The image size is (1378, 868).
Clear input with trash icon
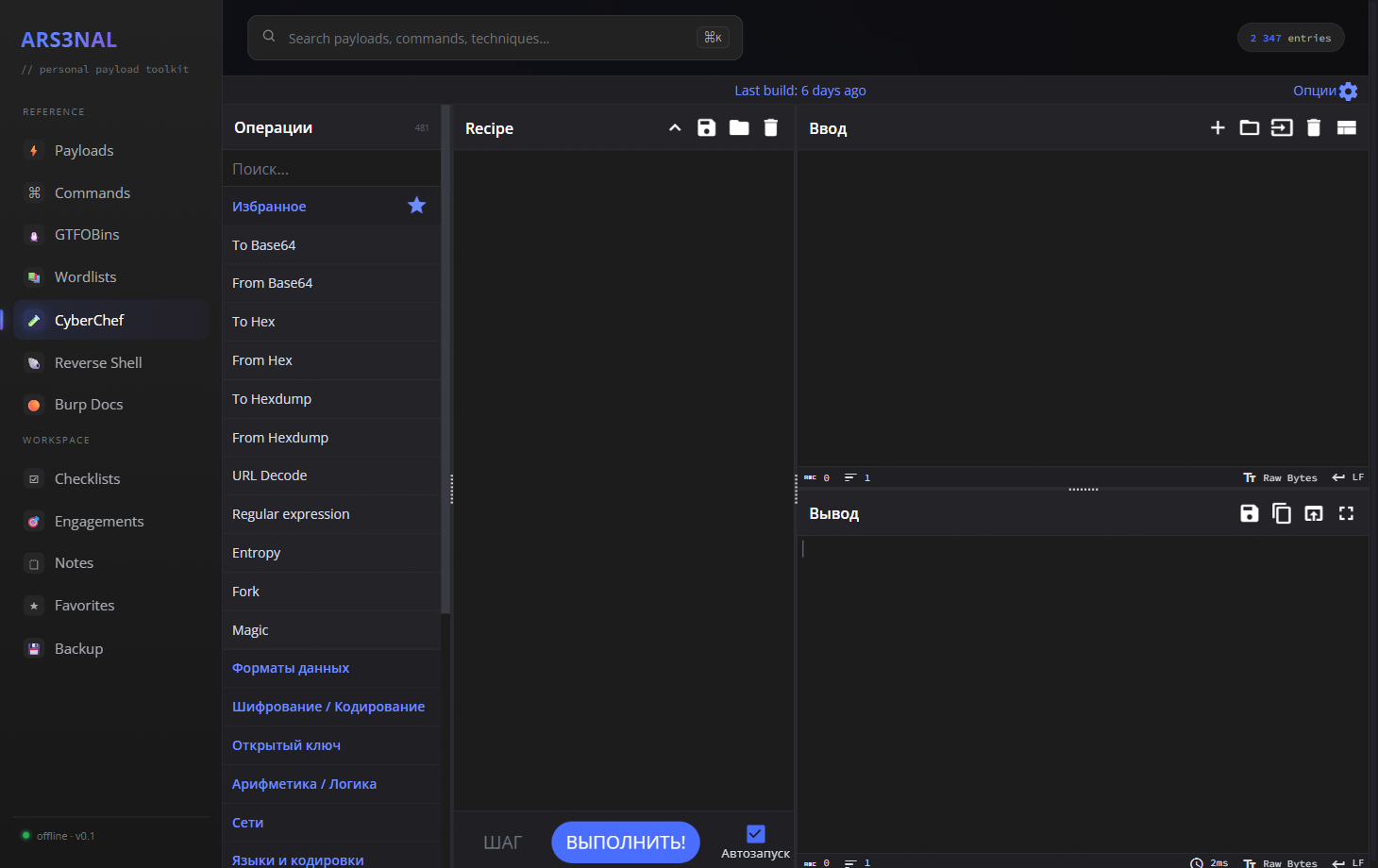tap(1314, 127)
